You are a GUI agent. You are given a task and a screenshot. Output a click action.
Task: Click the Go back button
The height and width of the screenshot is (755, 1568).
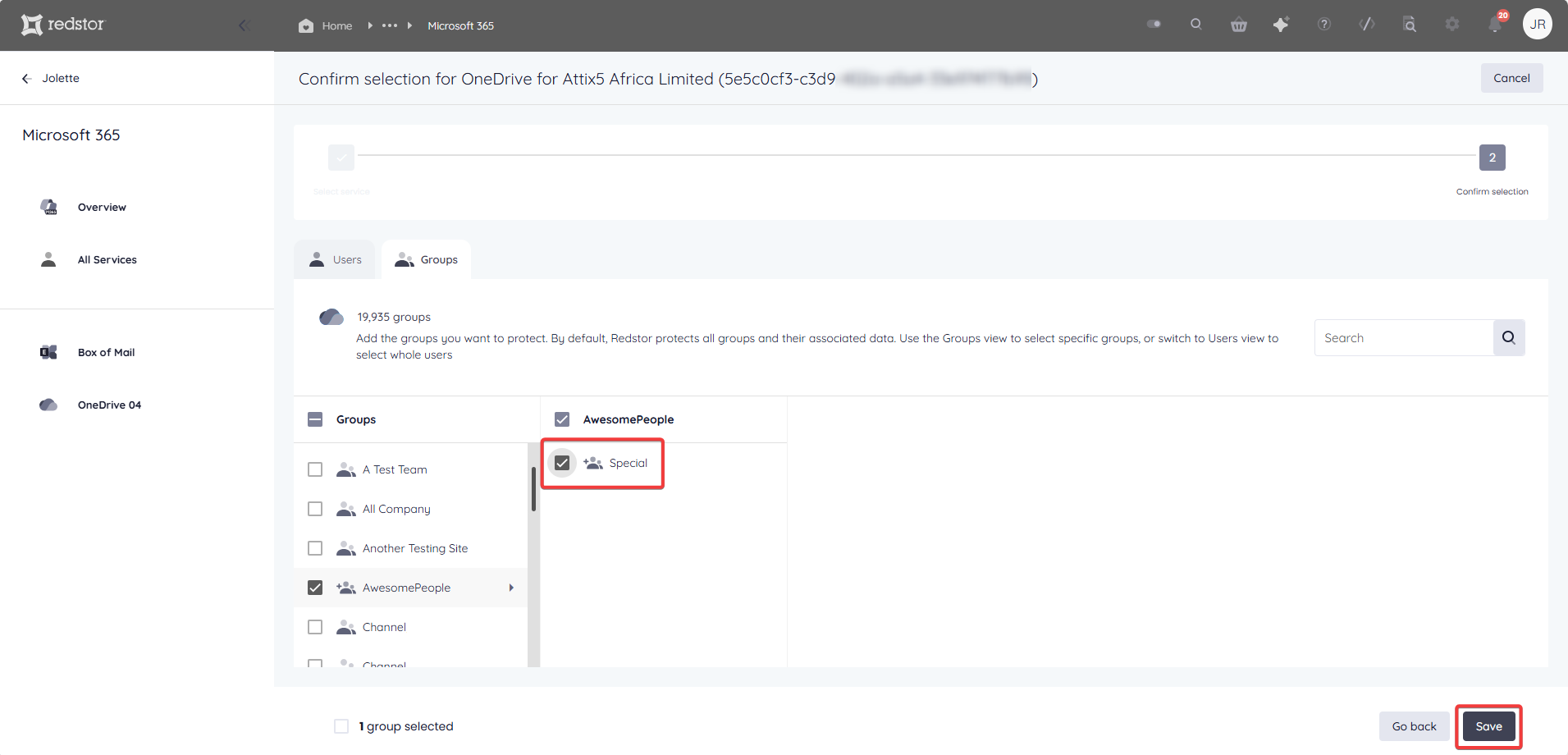click(x=1414, y=726)
